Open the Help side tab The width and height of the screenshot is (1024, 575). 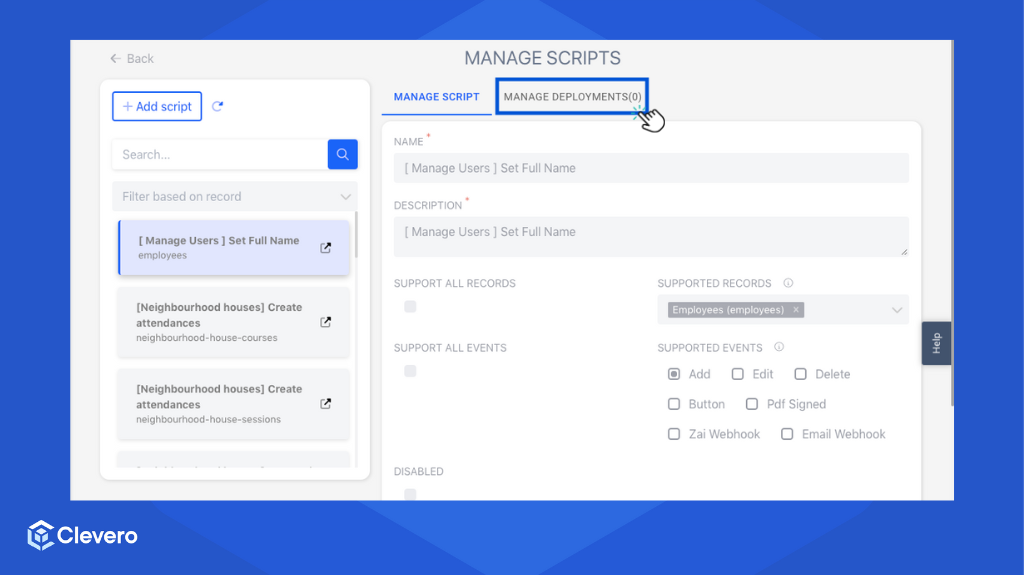936,343
